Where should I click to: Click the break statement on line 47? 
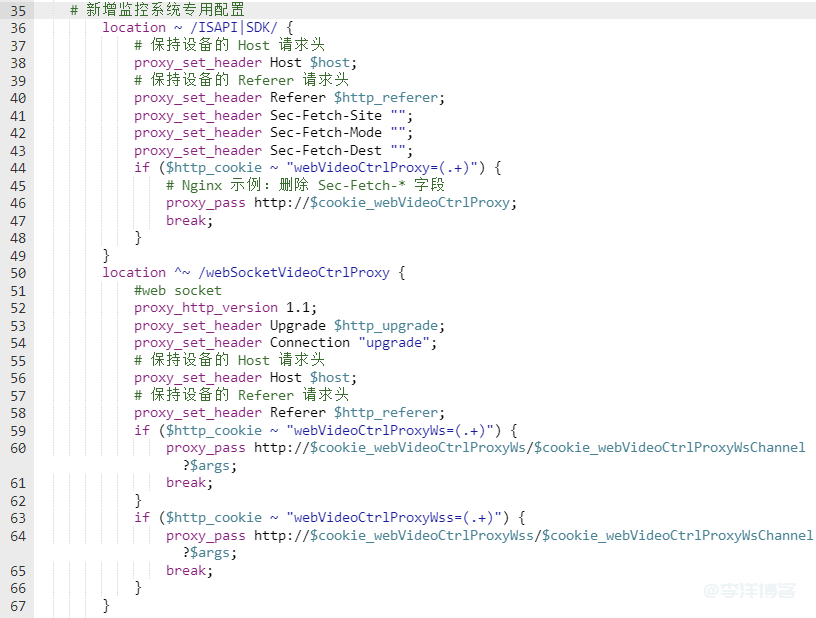pos(189,220)
